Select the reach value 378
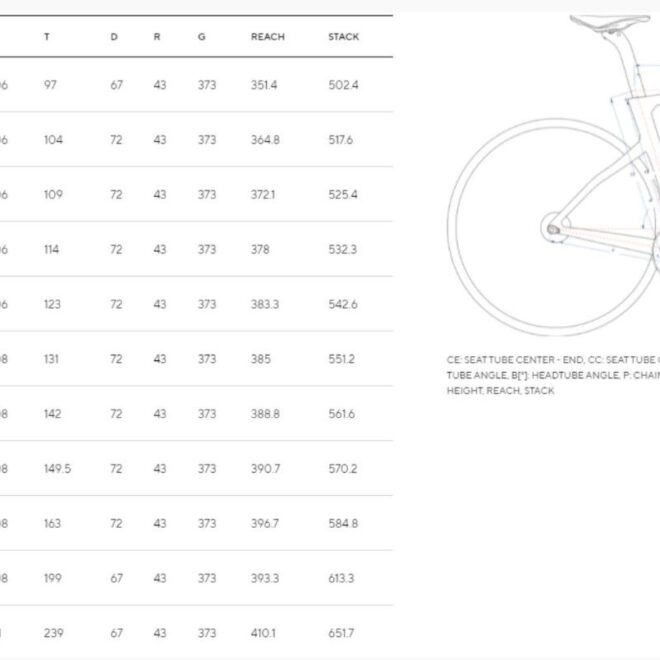660x660 pixels. tap(260, 249)
